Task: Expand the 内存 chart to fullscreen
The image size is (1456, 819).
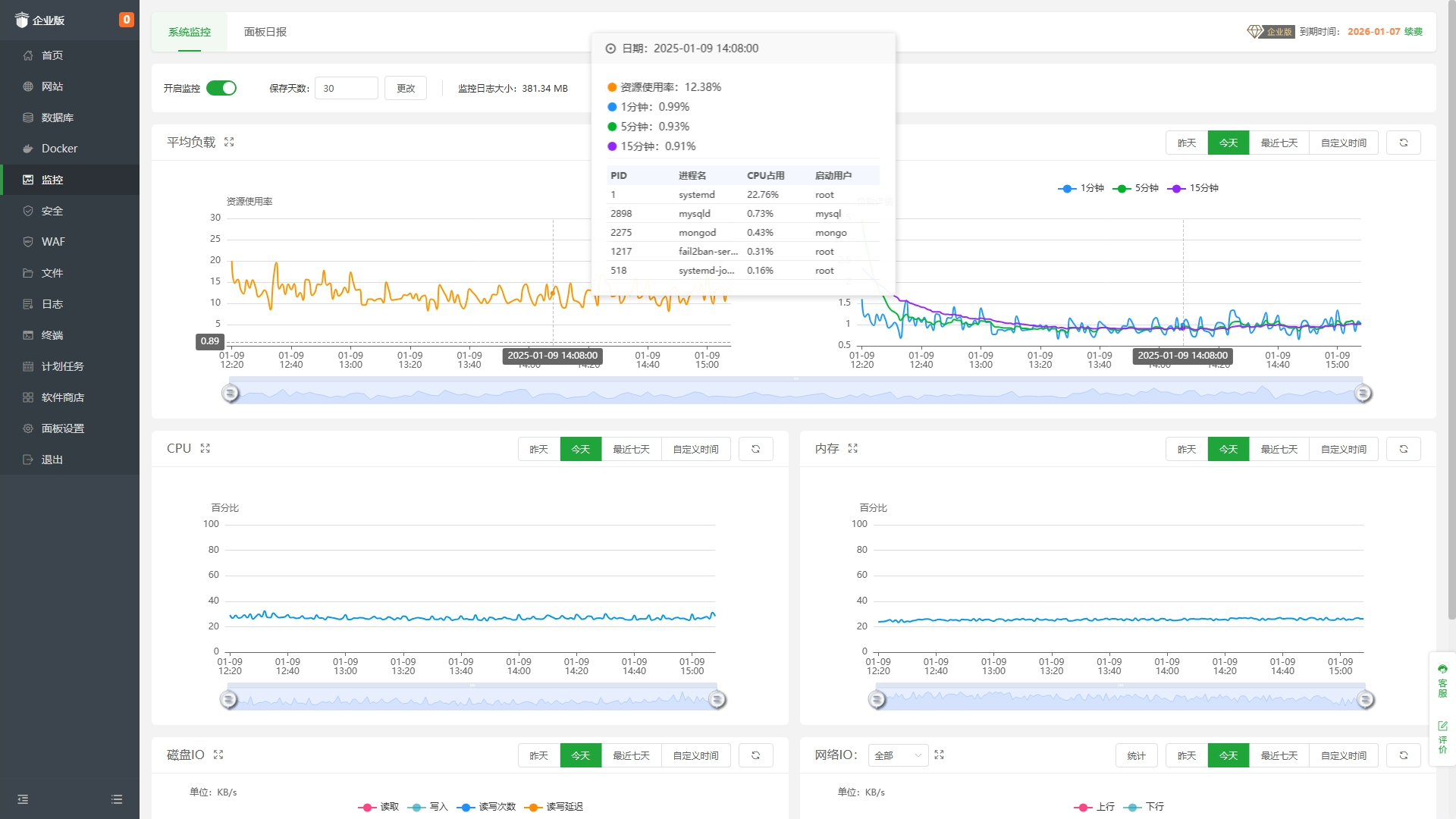Action: pyautogui.click(x=852, y=448)
